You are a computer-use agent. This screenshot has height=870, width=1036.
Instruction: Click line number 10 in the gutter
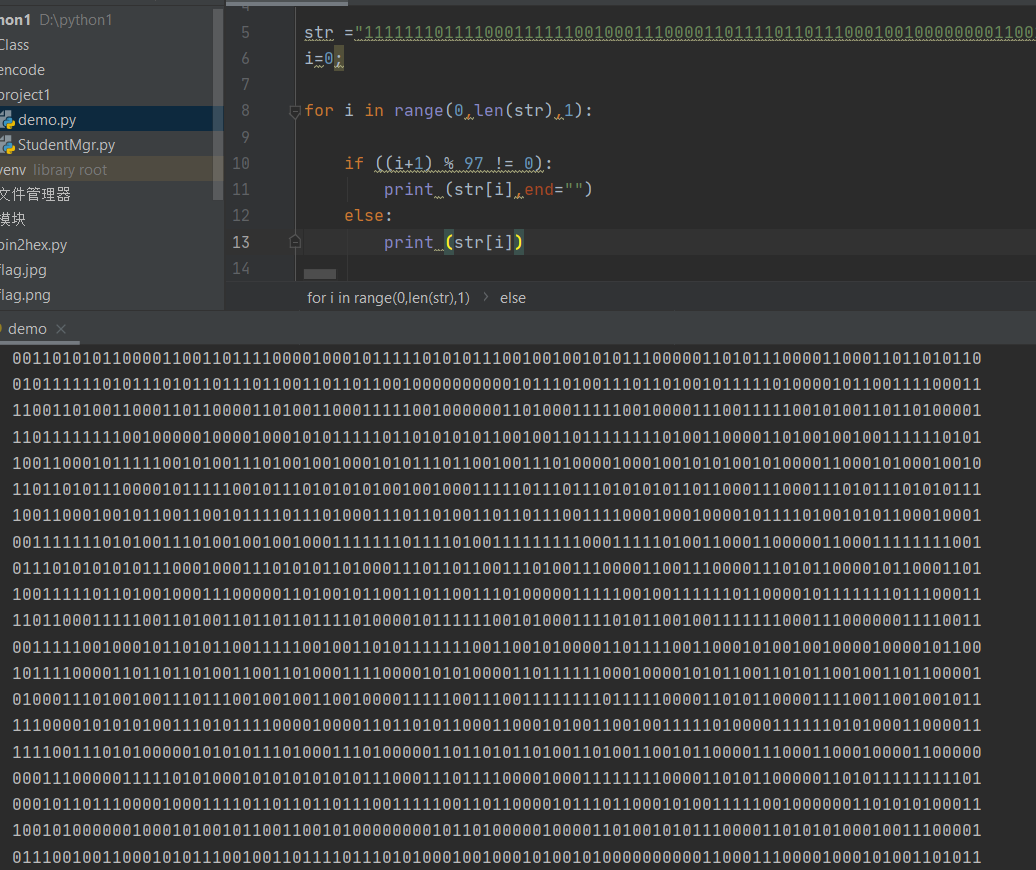240,163
